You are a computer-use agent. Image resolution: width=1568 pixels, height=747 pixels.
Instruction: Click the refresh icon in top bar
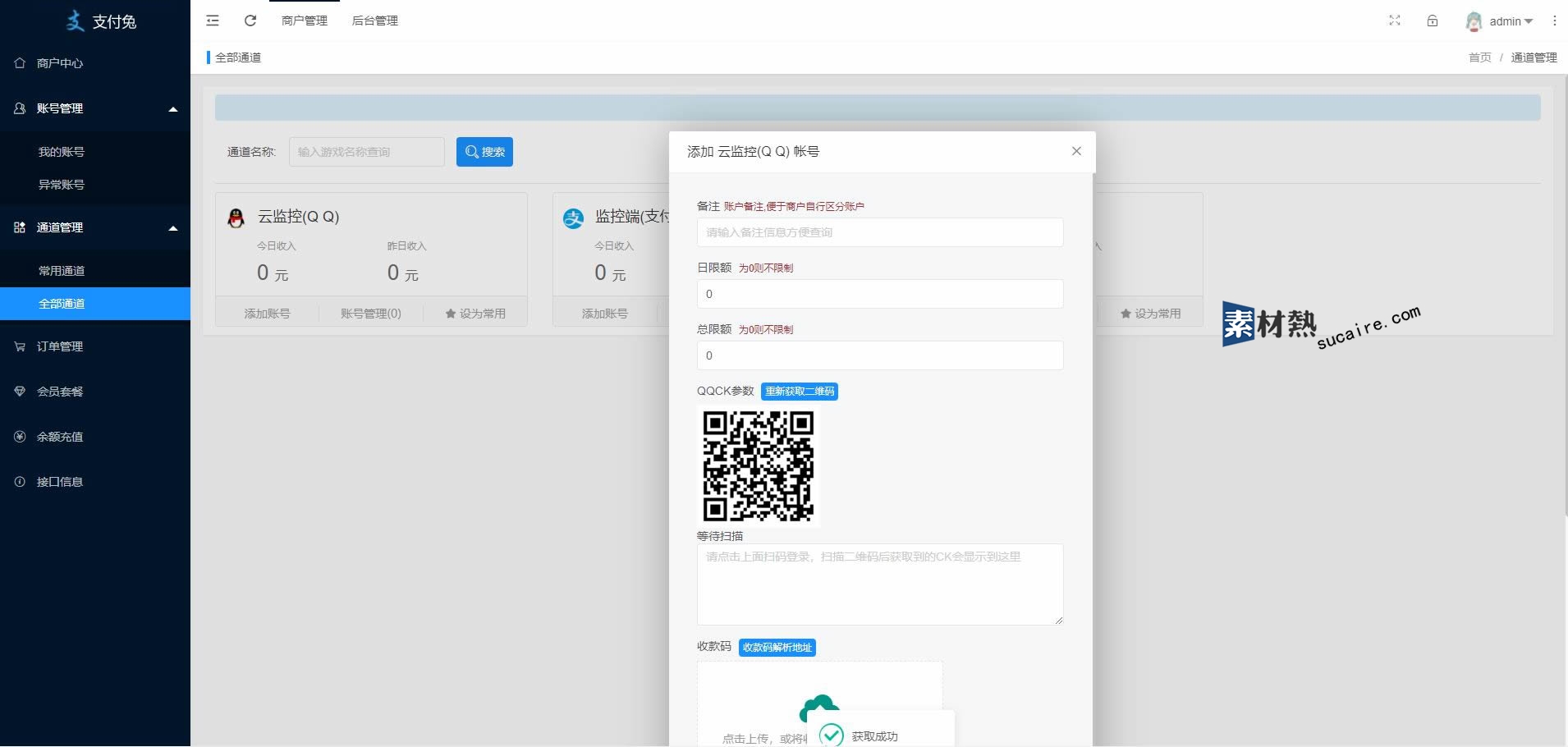click(x=250, y=21)
